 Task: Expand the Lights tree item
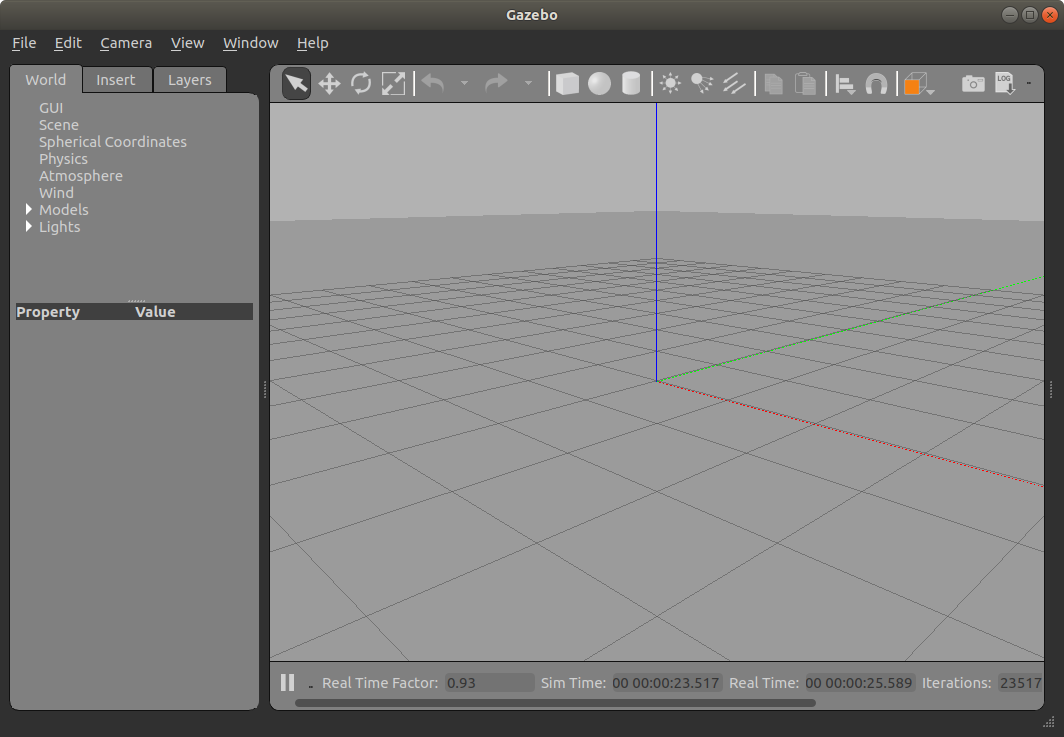click(28, 227)
